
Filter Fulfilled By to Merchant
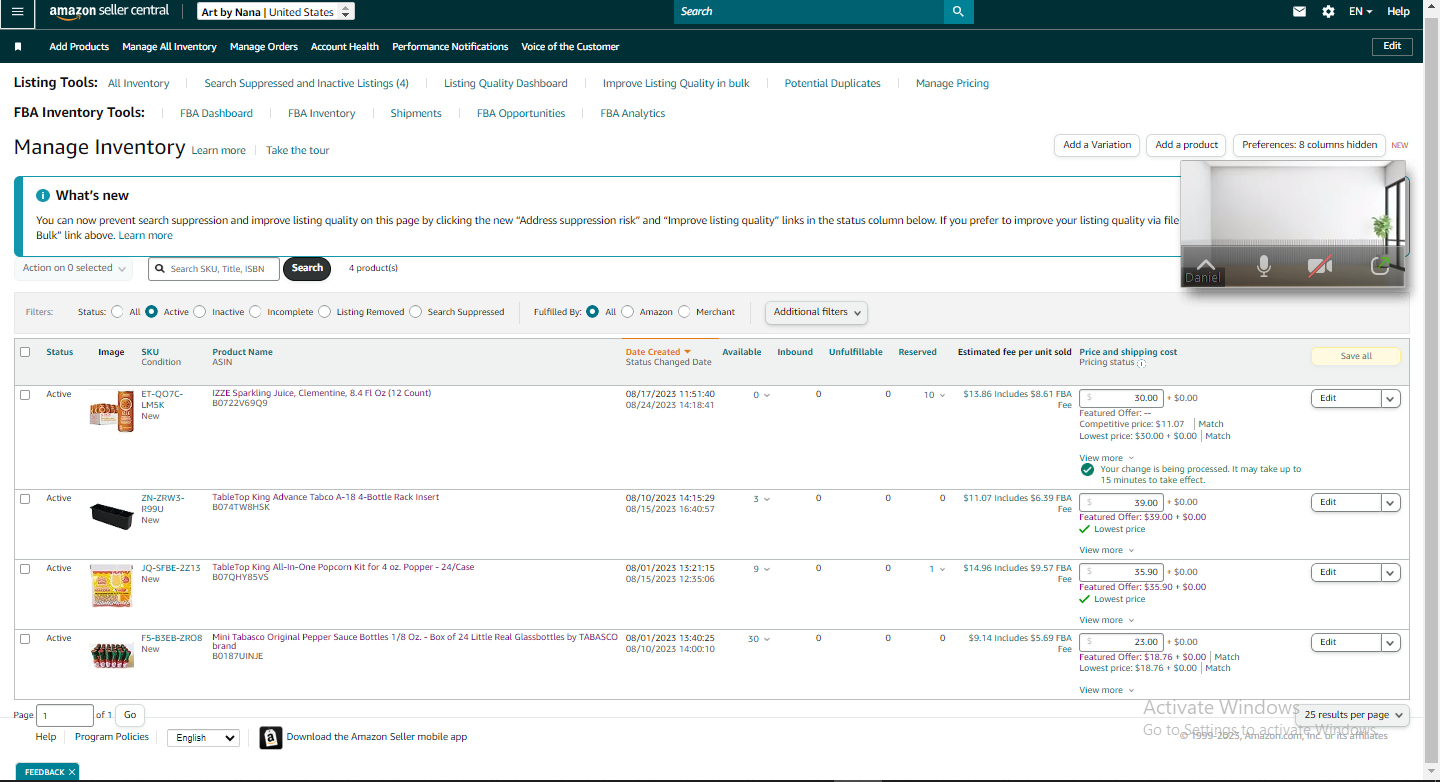click(684, 312)
